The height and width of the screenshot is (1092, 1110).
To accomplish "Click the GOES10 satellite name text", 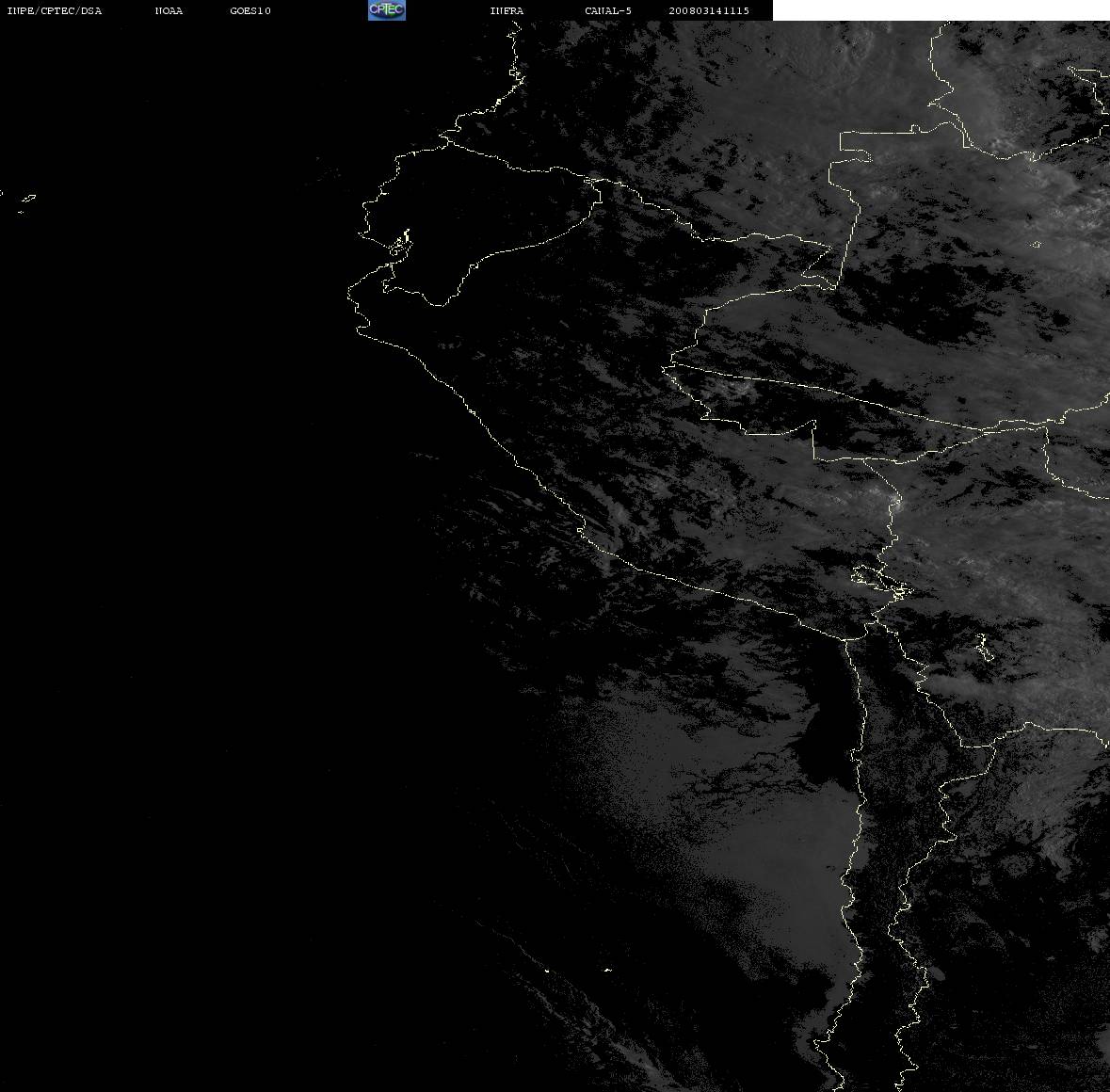I will 249,10.
